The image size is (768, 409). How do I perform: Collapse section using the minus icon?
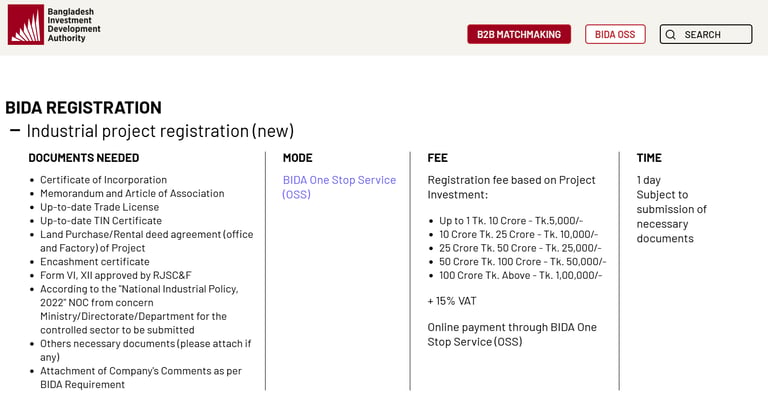tap(15, 131)
